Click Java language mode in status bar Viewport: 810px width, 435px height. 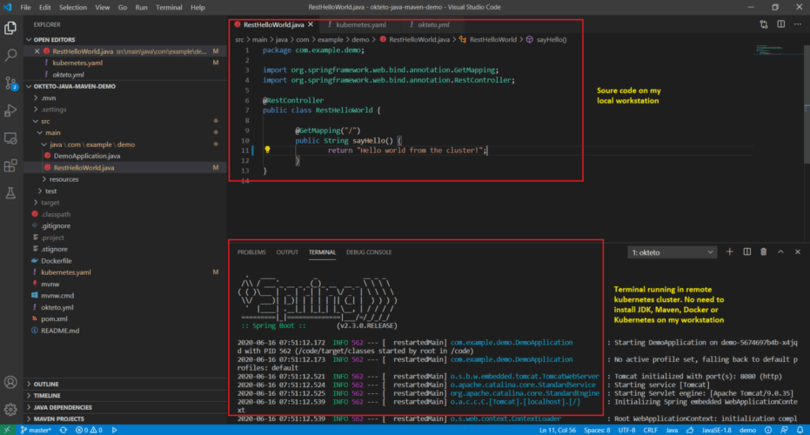pyautogui.click(x=672, y=430)
